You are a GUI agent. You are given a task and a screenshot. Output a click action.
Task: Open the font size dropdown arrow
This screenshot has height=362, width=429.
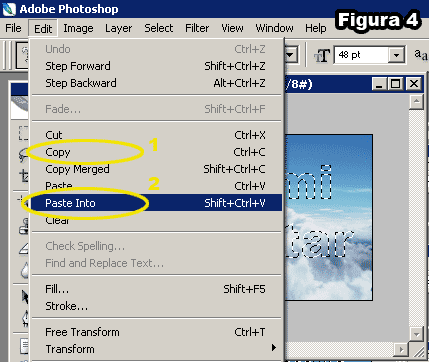pyautogui.click(x=396, y=55)
